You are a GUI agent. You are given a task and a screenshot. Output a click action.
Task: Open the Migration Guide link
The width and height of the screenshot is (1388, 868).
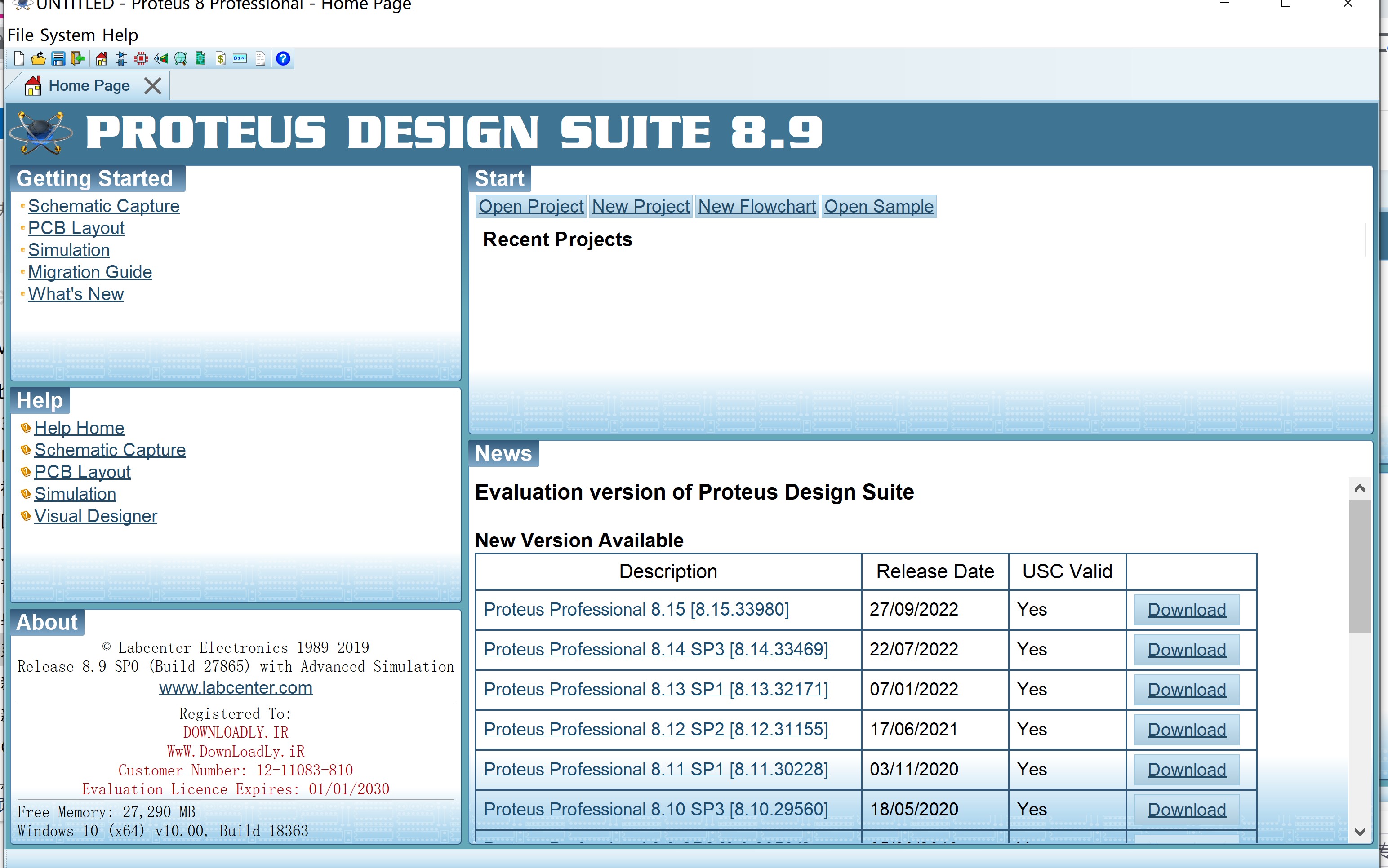90,271
